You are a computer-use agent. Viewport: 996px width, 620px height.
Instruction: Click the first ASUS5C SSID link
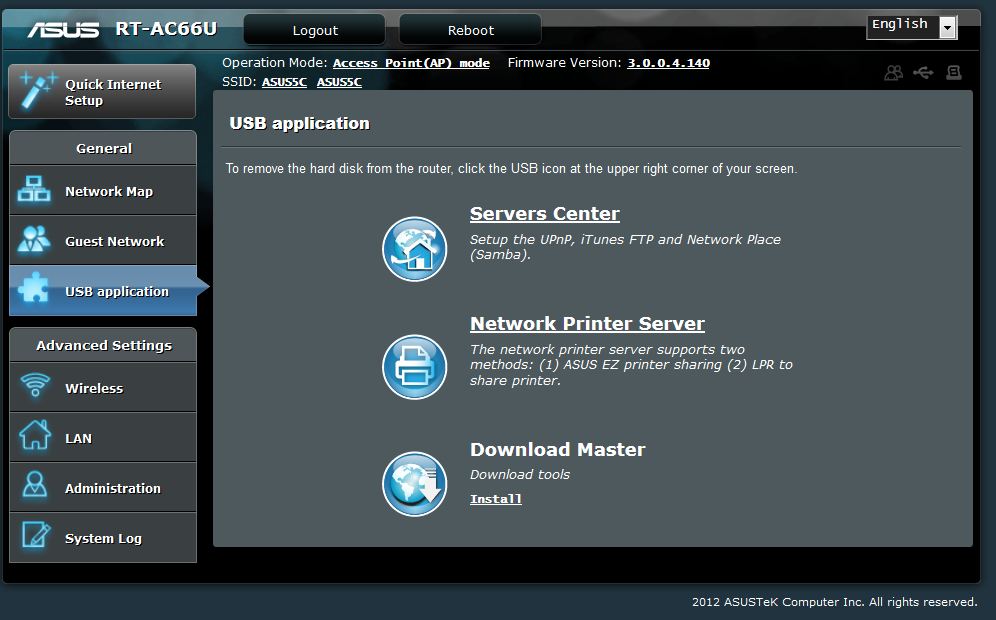coord(284,82)
